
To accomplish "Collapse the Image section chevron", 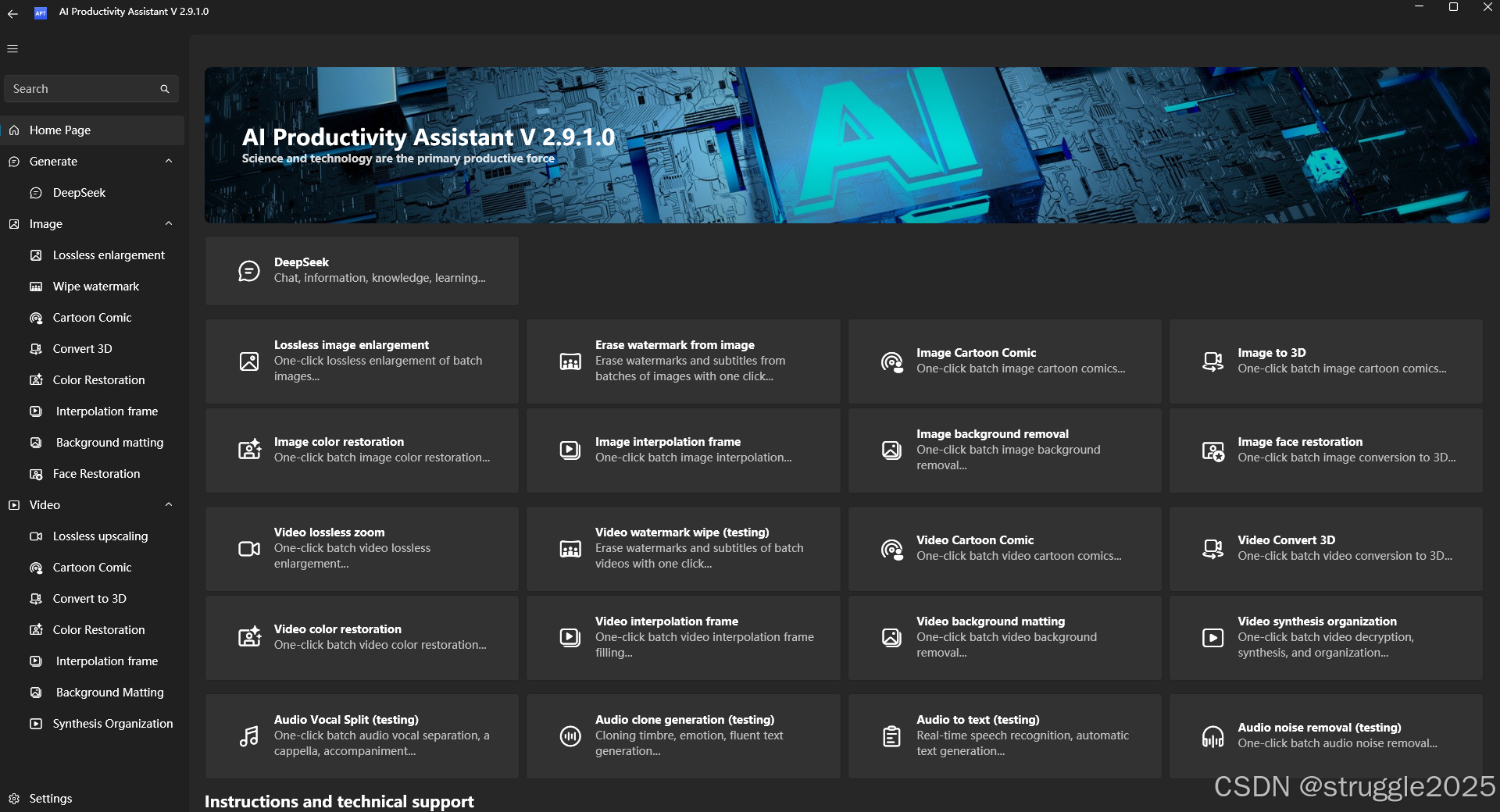I will (169, 224).
